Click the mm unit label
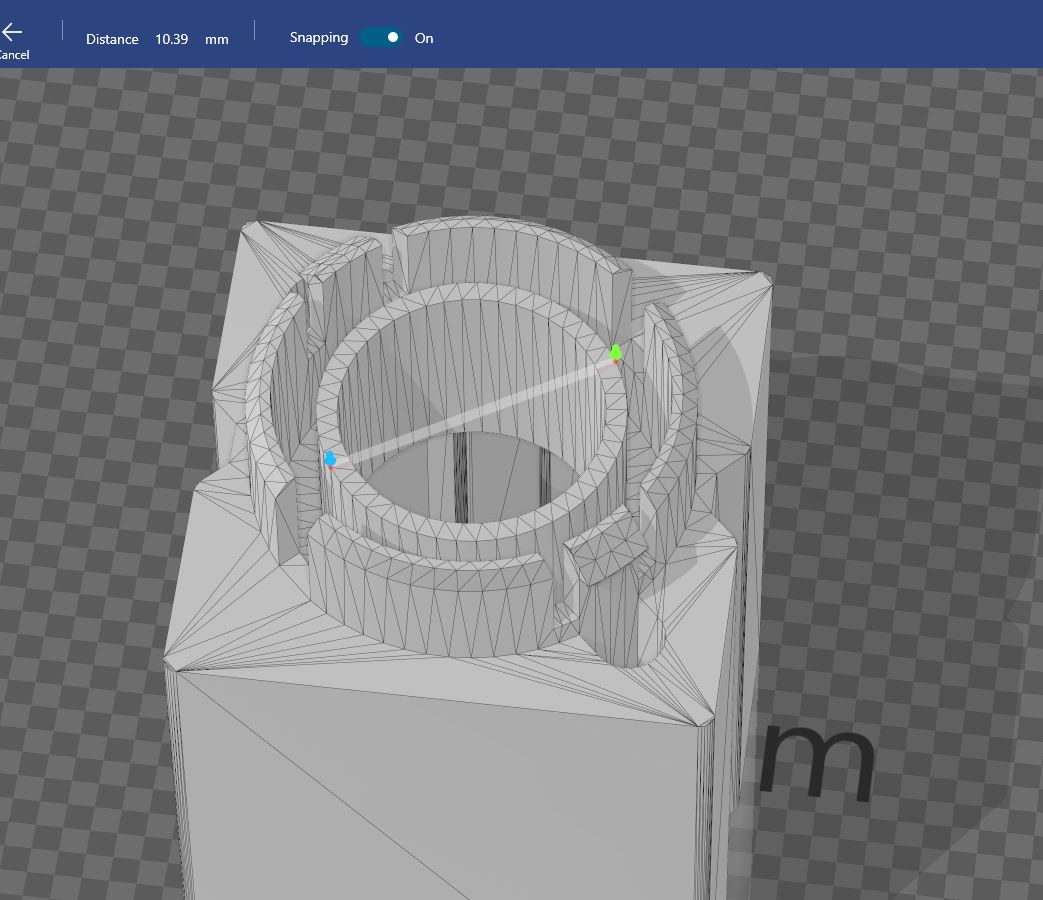 coord(216,39)
